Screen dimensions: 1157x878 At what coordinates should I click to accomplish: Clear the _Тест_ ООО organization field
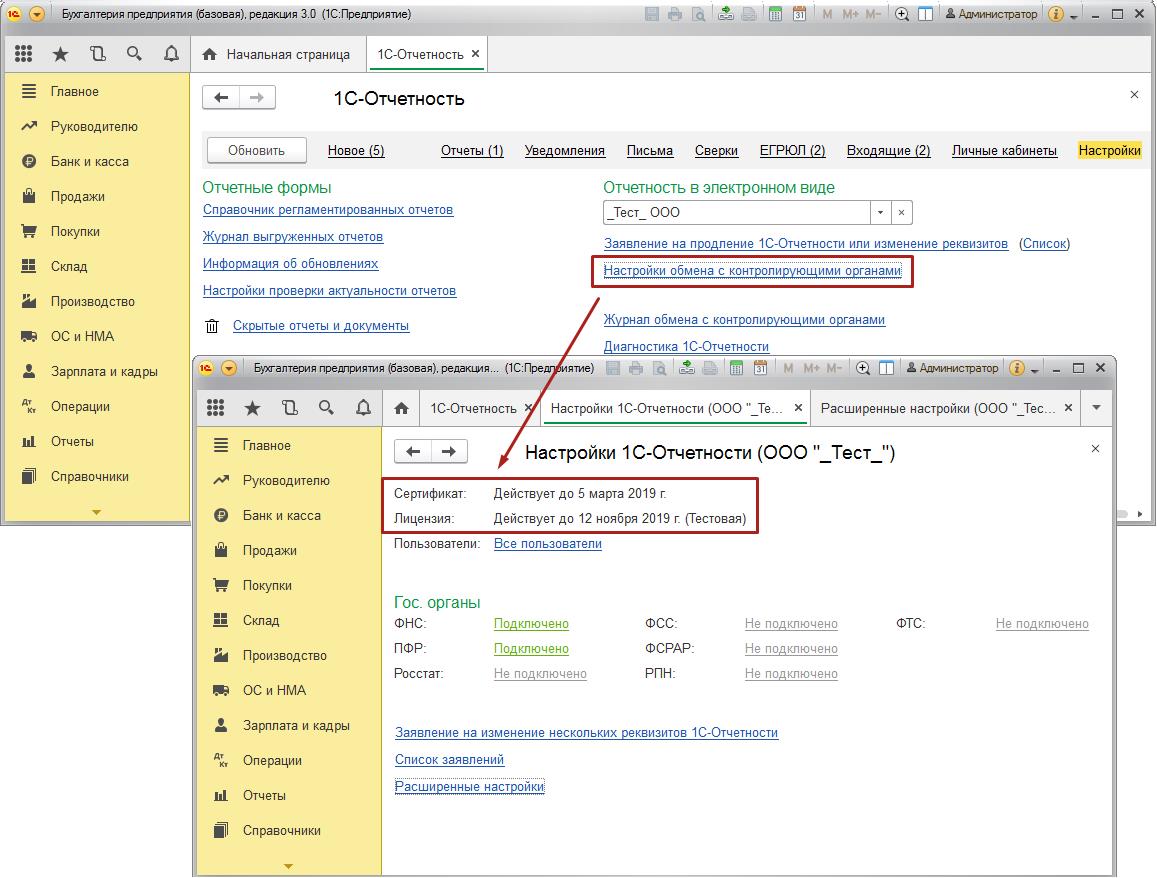click(x=902, y=212)
